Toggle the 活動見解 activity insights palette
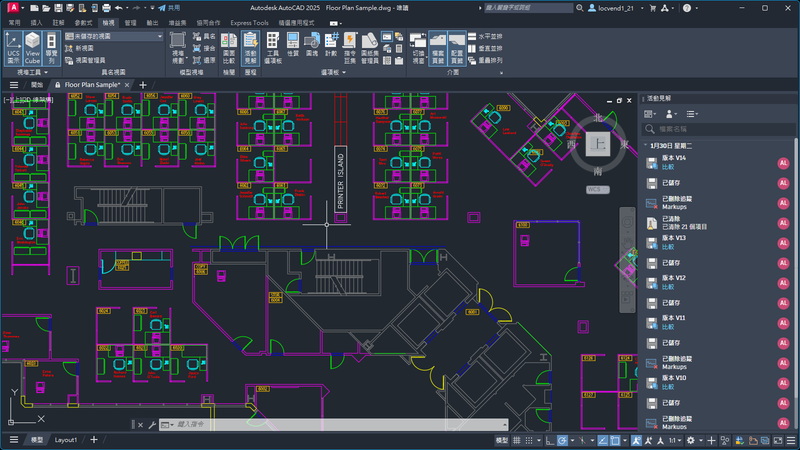 [250, 48]
